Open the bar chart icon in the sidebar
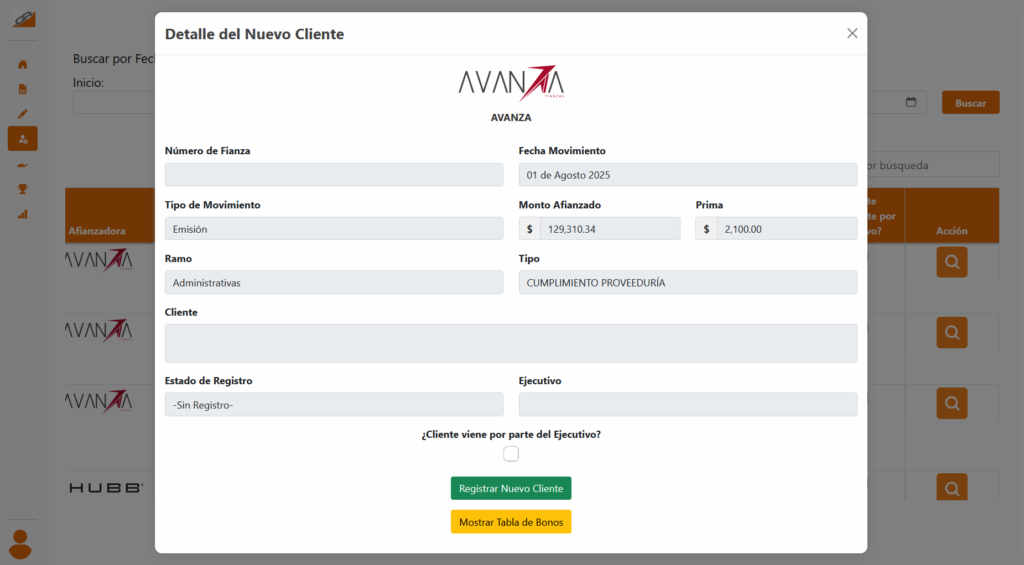 point(22,213)
